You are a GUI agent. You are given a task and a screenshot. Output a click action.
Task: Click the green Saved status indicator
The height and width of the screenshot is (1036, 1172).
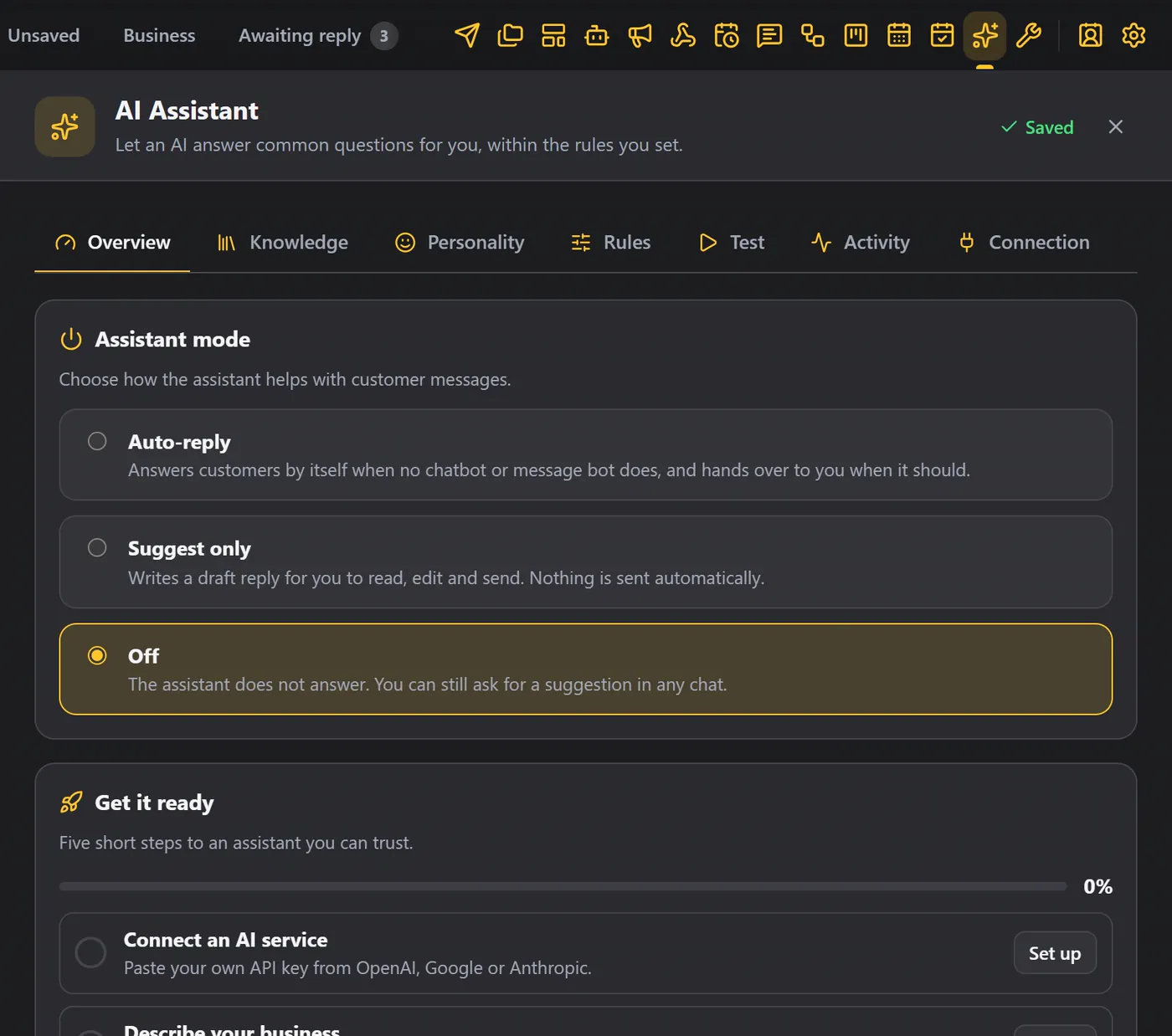click(1037, 127)
